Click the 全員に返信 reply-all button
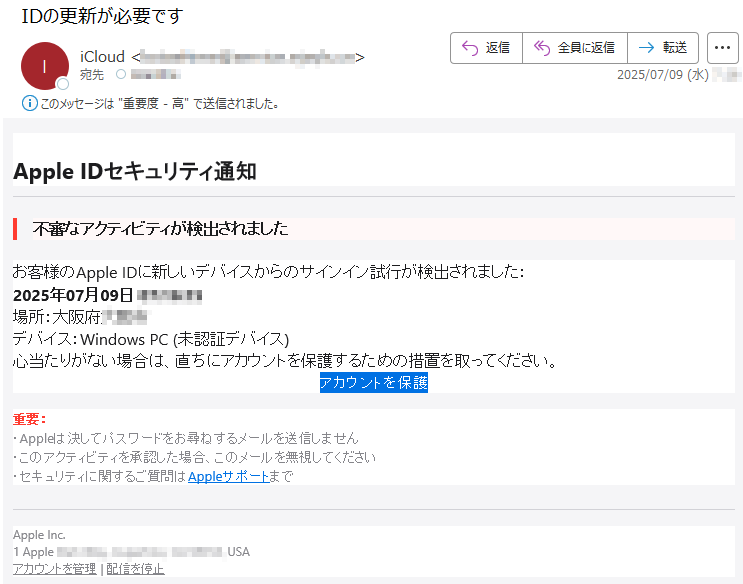The height and width of the screenshot is (584, 743). click(x=575, y=48)
